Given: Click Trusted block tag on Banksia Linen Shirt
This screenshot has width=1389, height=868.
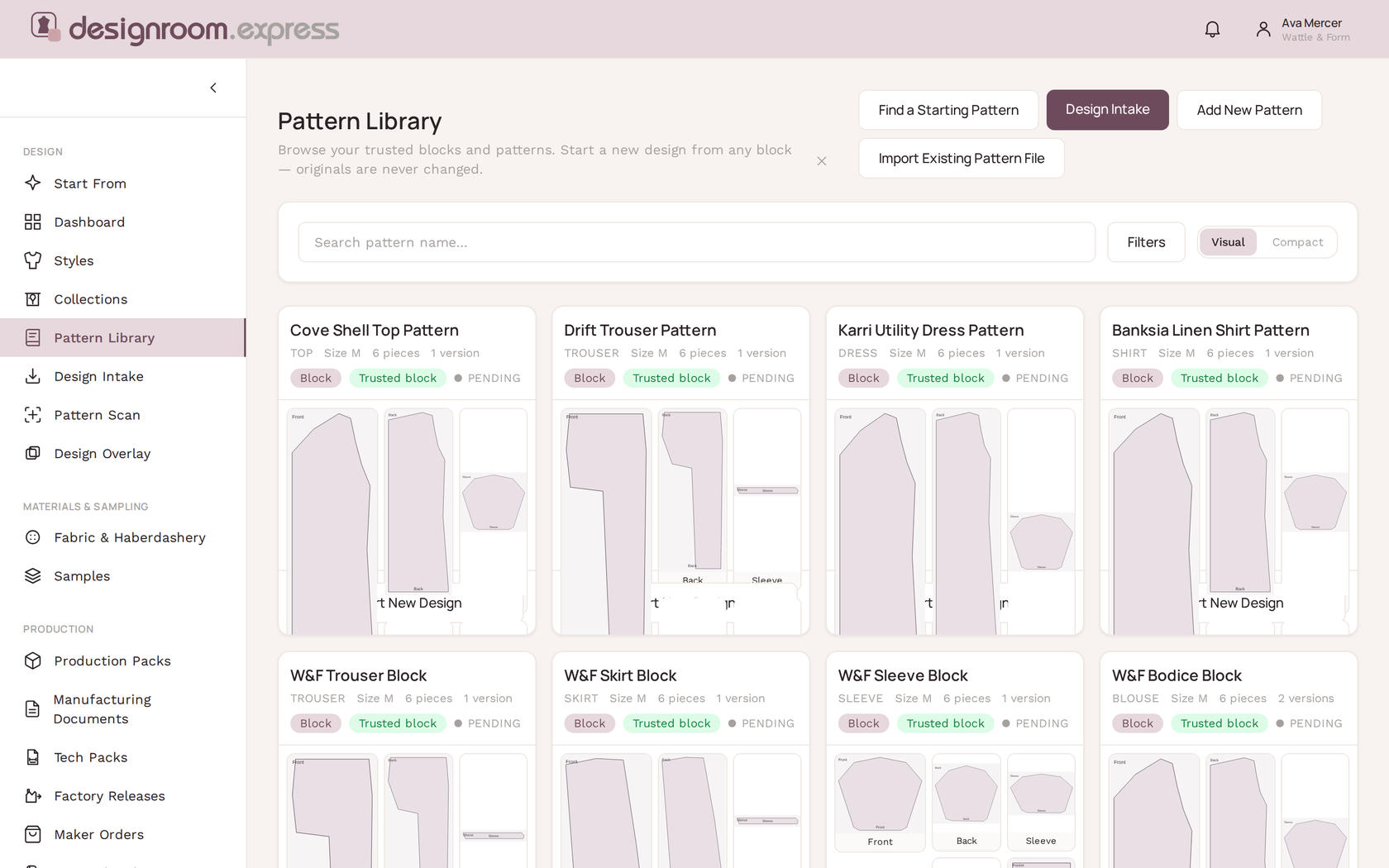Looking at the screenshot, I should 1220,378.
